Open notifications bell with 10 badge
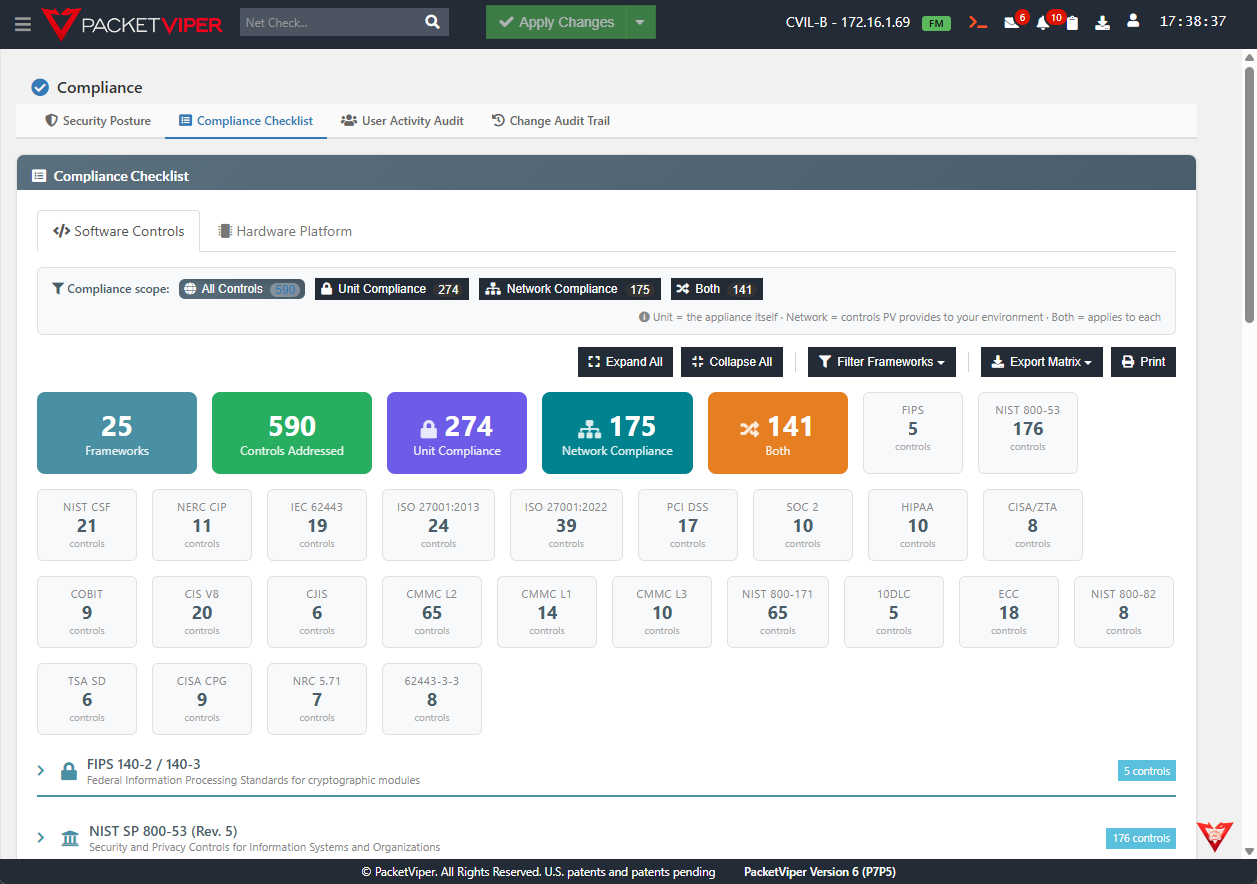This screenshot has height=884, width=1257. tap(1044, 22)
